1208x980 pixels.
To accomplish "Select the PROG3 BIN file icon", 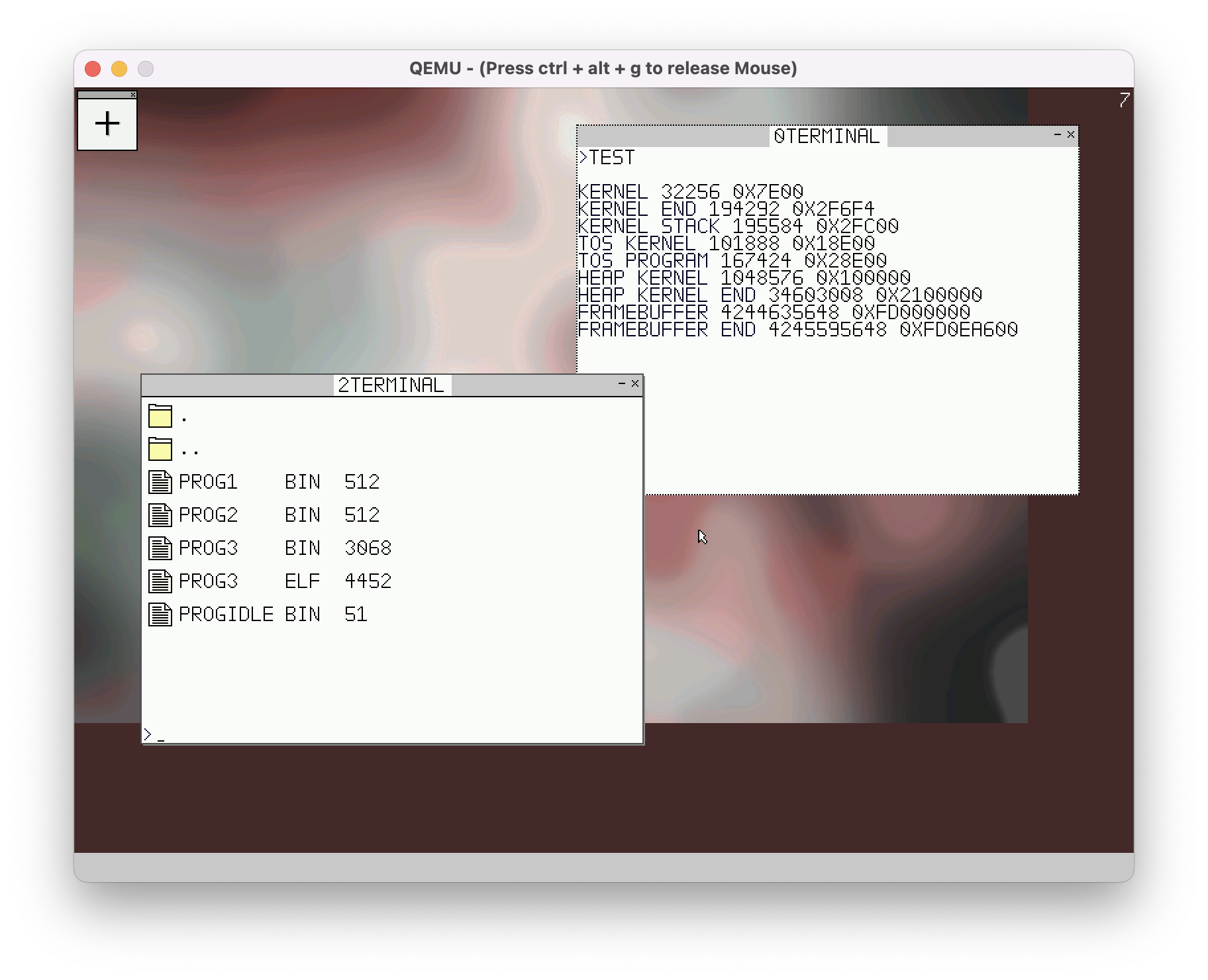I will [160, 548].
